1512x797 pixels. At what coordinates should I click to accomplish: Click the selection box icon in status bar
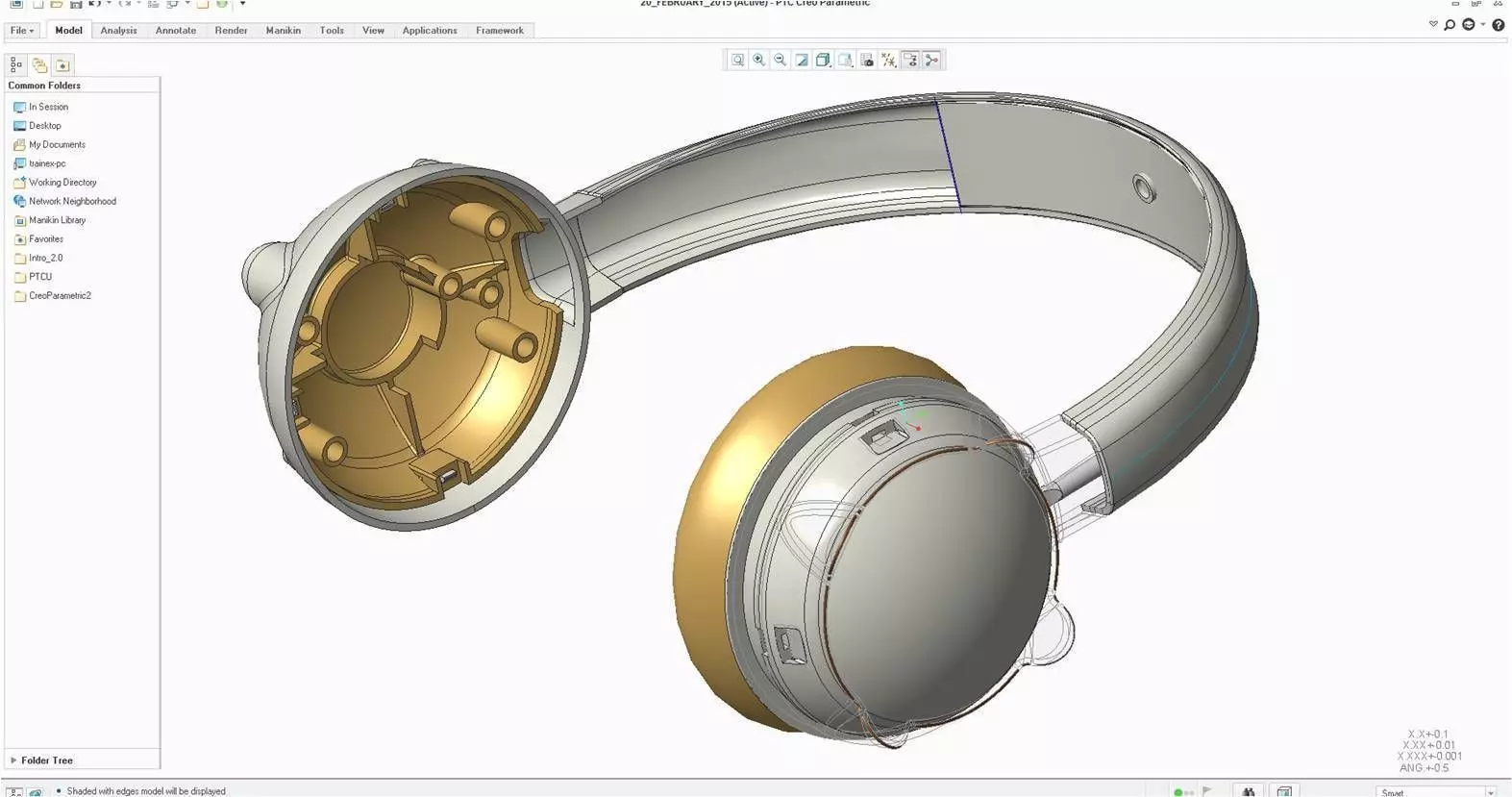coord(1284,791)
